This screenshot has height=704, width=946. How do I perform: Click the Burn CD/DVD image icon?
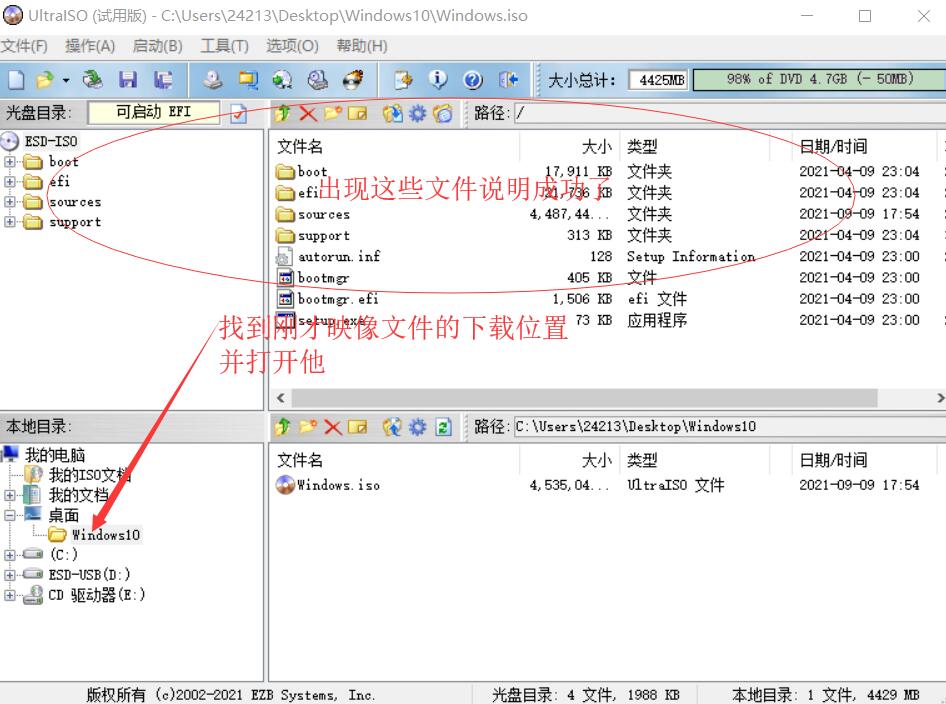pos(353,80)
